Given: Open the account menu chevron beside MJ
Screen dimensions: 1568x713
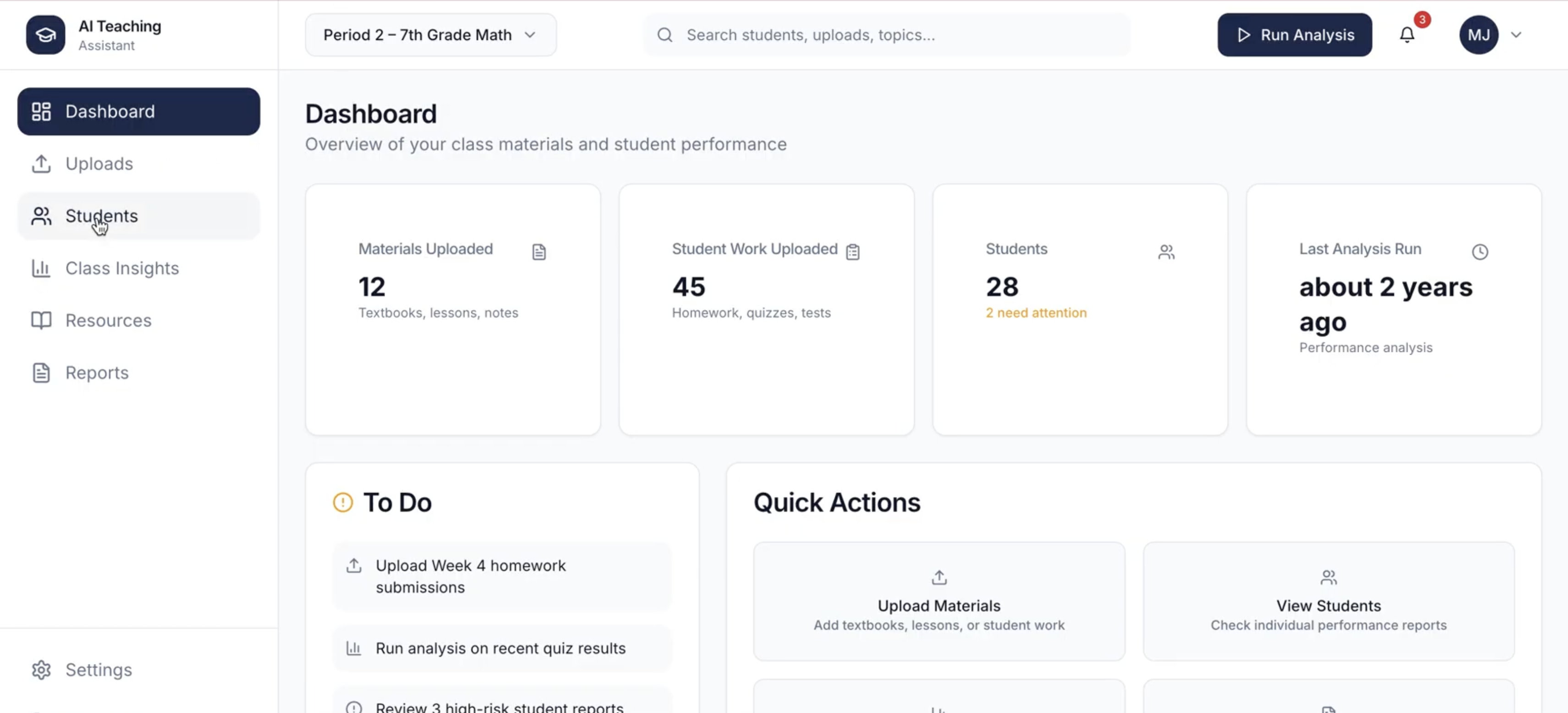Looking at the screenshot, I should coord(1516,35).
